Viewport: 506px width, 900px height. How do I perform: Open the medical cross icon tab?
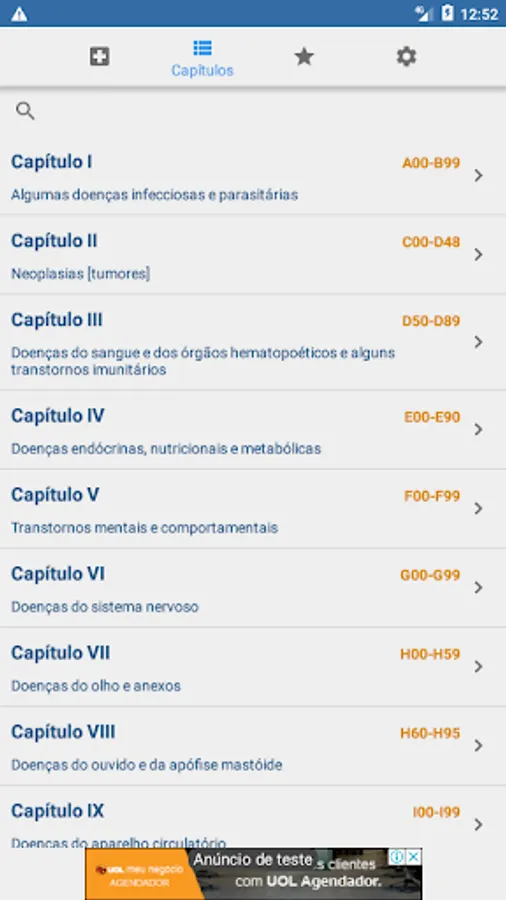[x=100, y=57]
